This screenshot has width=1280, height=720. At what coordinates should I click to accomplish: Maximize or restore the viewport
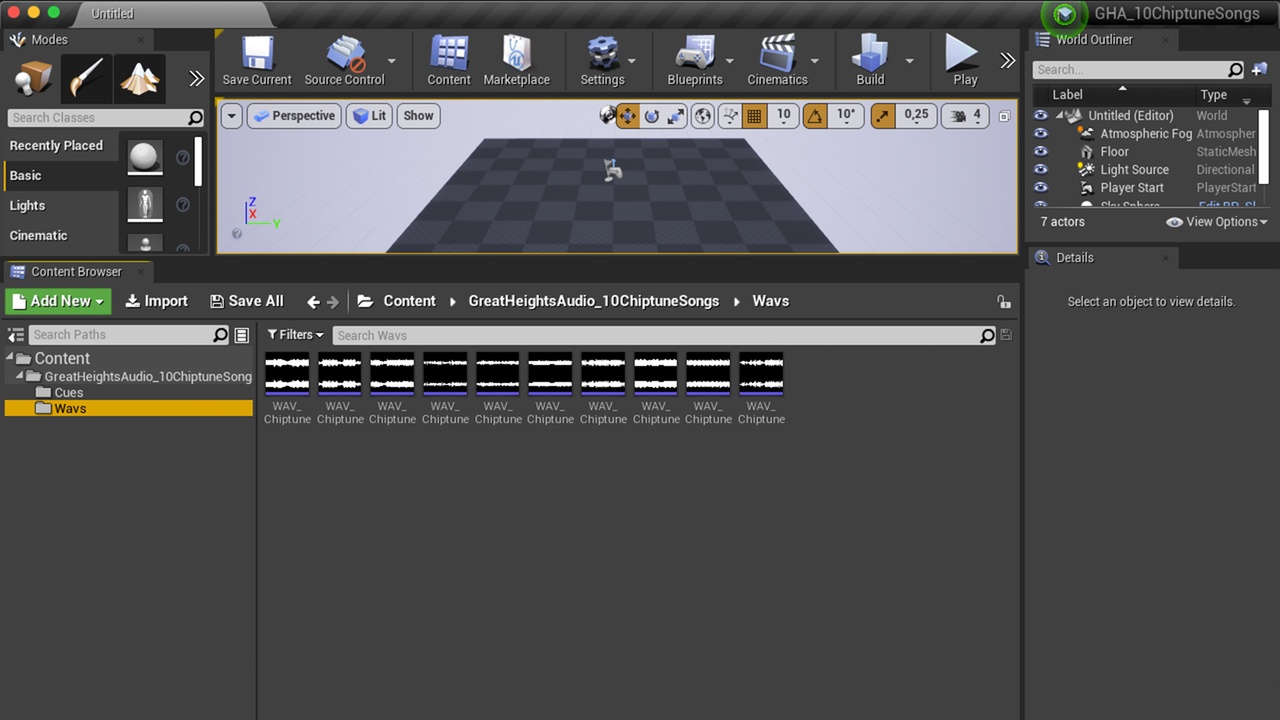(x=1004, y=116)
